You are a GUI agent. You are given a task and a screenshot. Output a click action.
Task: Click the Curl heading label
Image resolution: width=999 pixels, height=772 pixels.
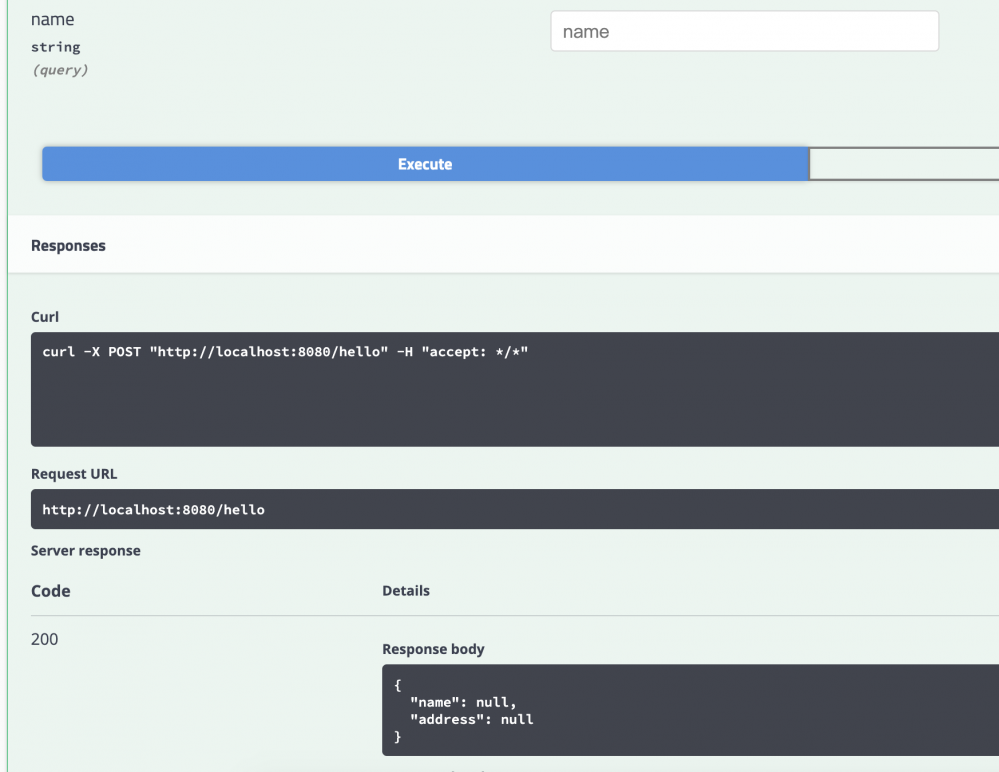pos(45,317)
